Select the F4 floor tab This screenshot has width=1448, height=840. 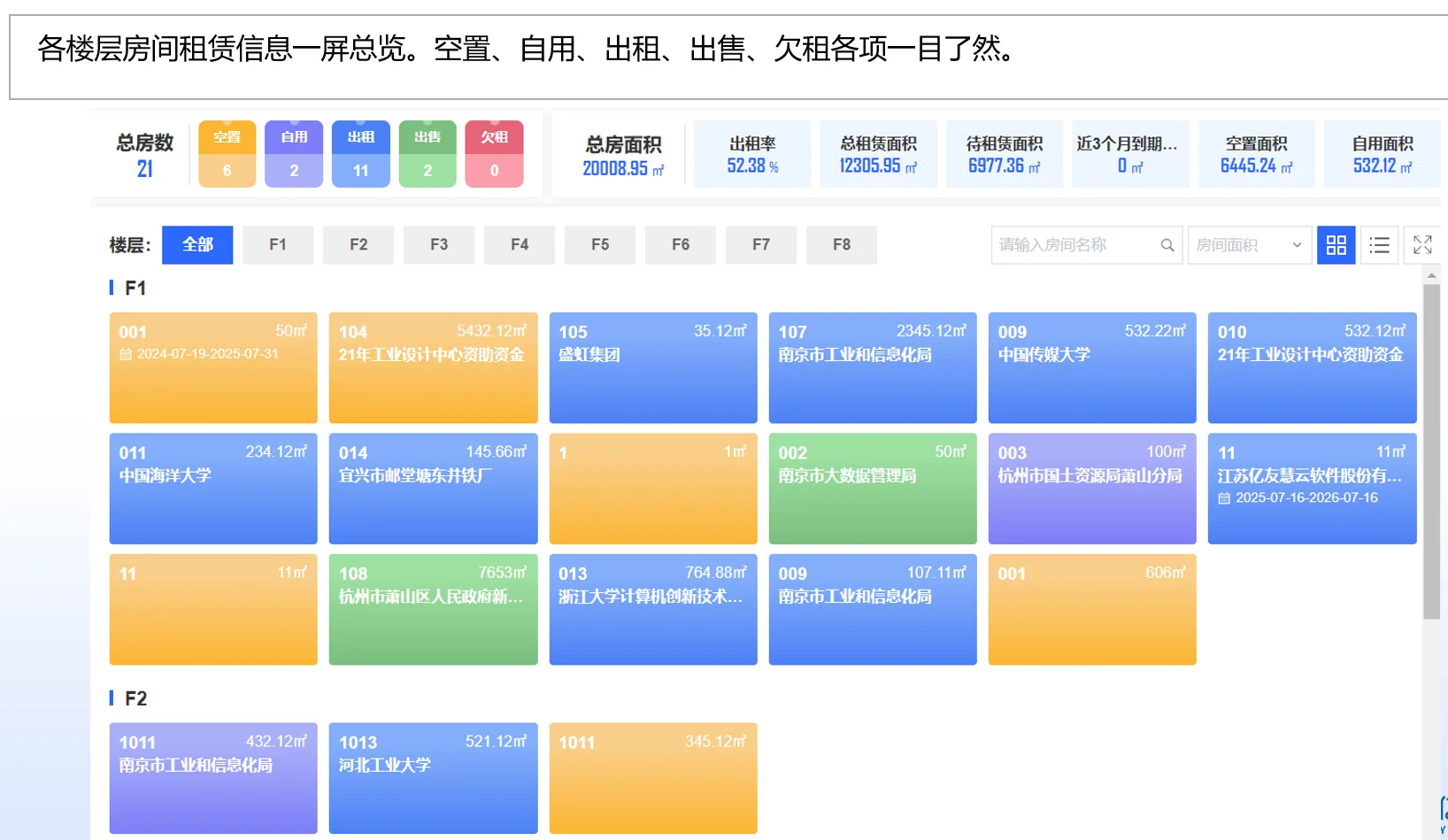520,245
